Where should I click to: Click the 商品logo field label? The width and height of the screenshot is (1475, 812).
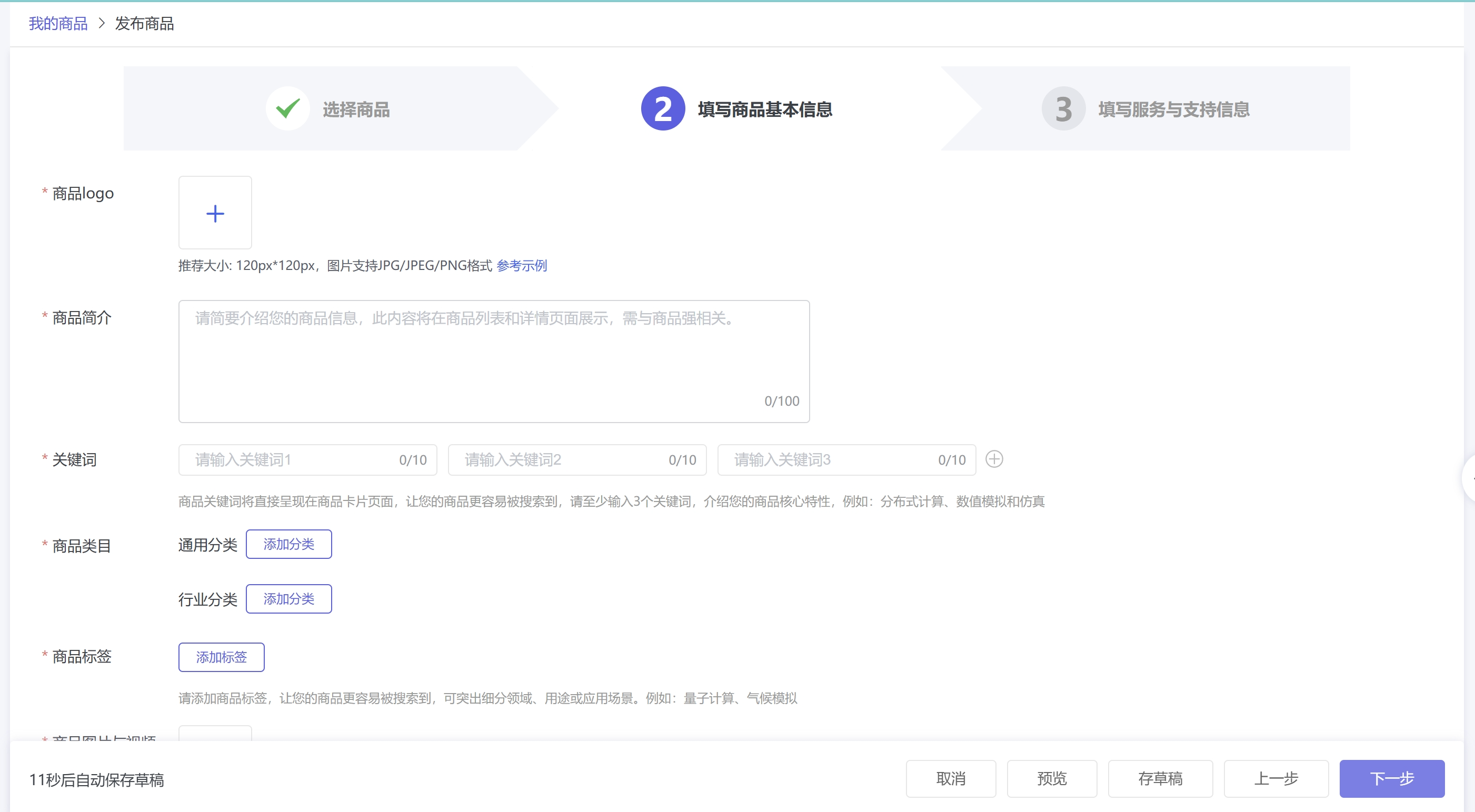pyautogui.click(x=83, y=194)
